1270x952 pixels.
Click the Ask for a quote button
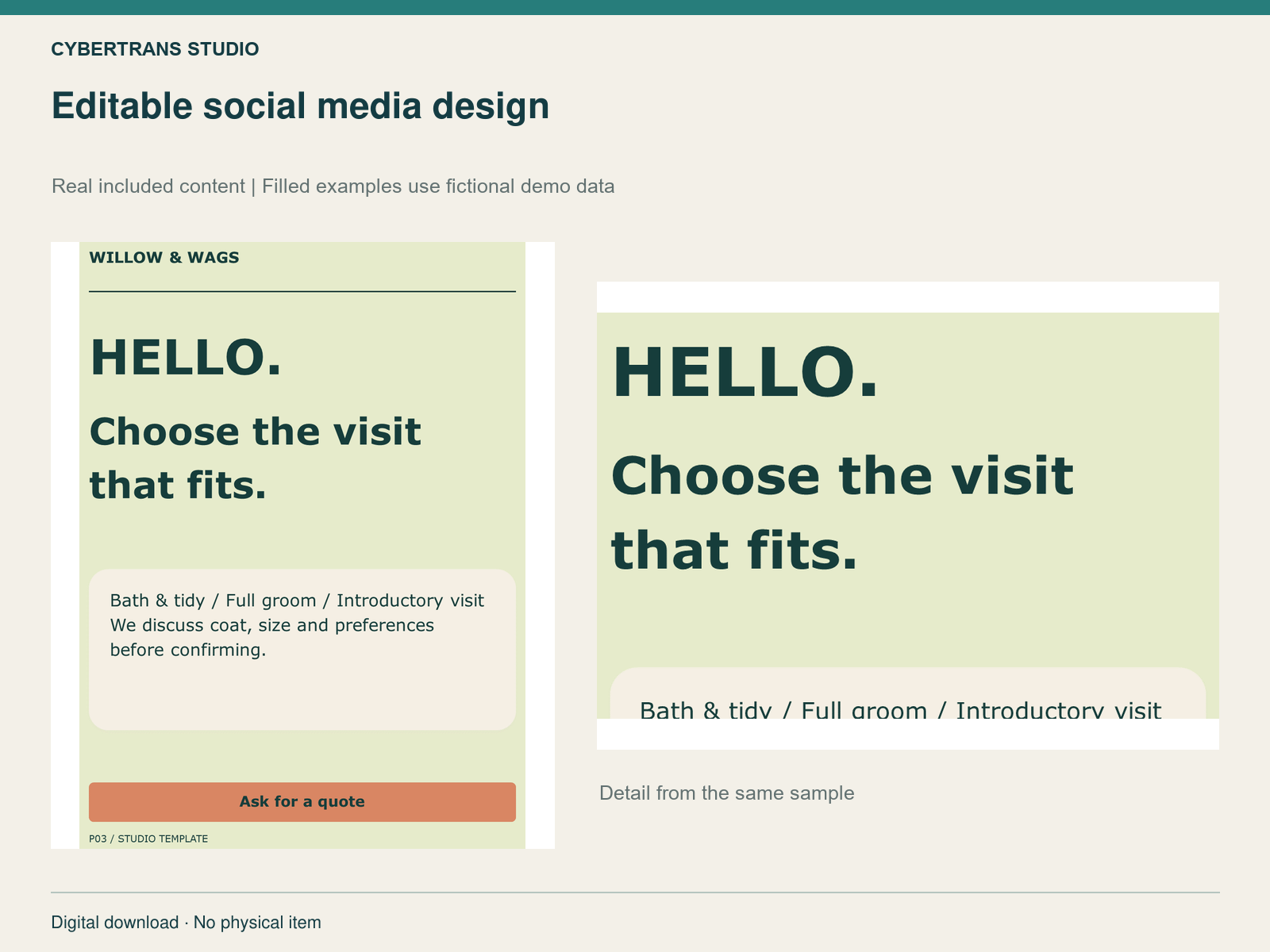[x=302, y=802]
